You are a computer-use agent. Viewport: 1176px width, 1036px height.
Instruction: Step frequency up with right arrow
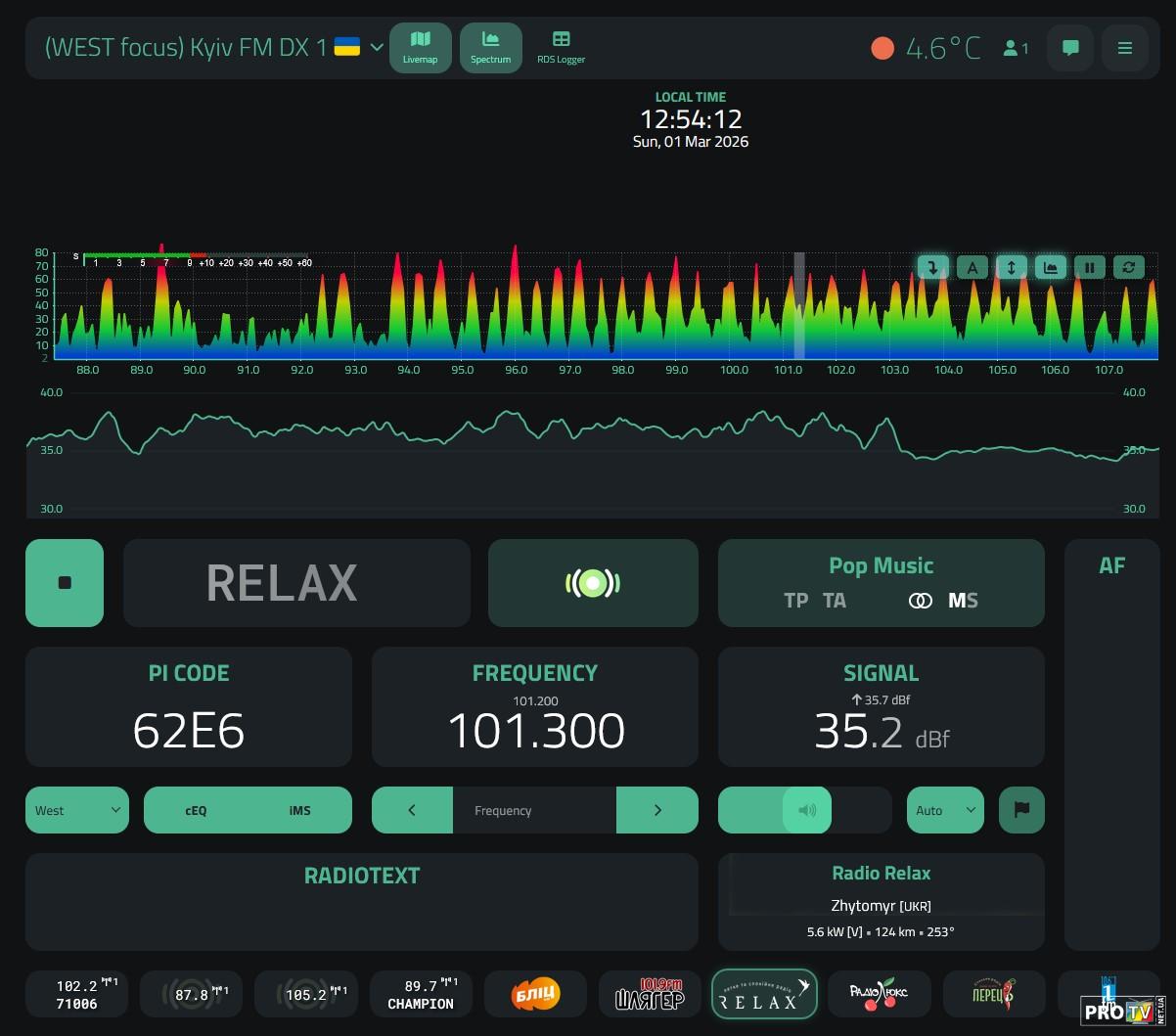point(656,810)
